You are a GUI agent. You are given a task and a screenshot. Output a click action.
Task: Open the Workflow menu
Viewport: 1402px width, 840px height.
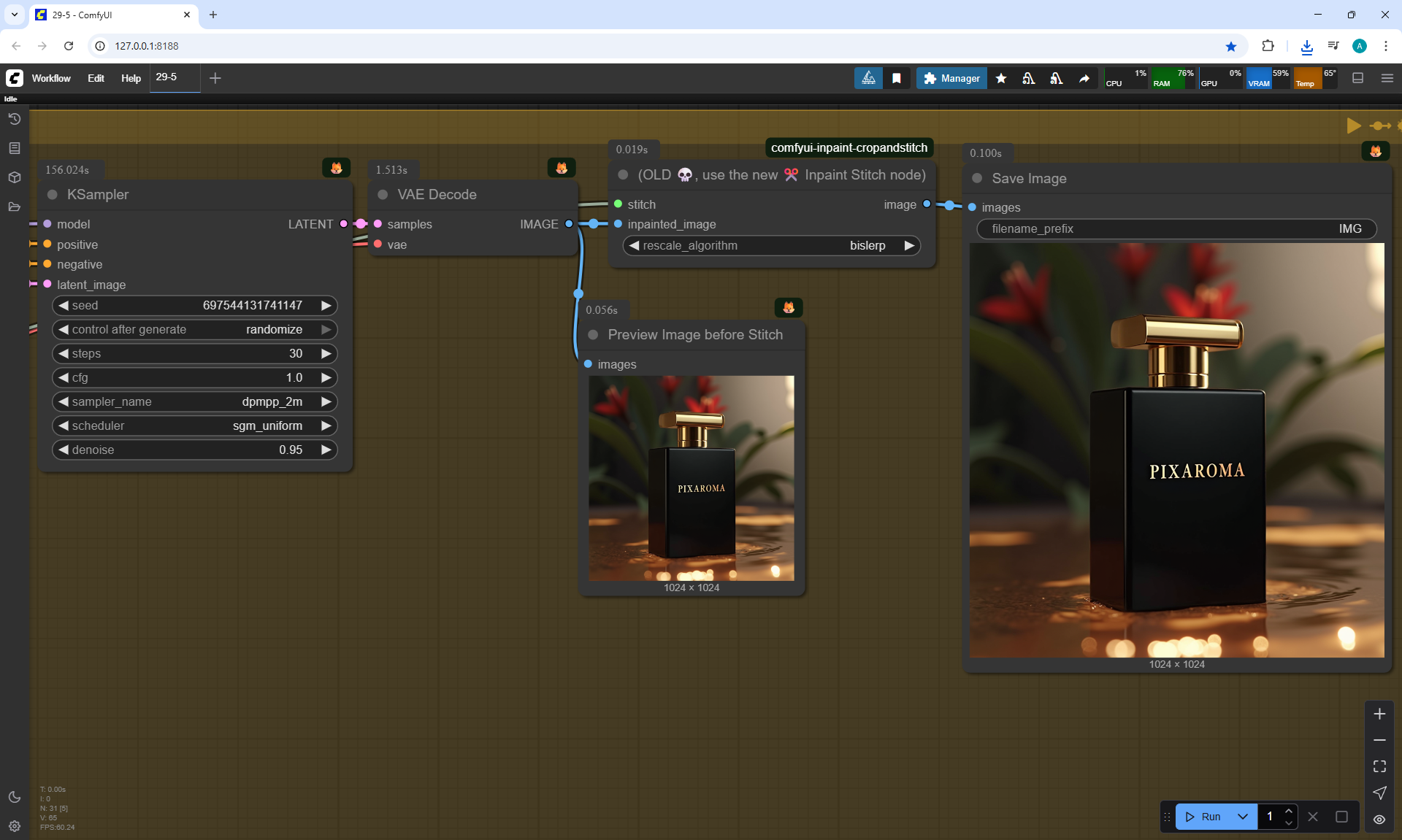tap(51, 78)
